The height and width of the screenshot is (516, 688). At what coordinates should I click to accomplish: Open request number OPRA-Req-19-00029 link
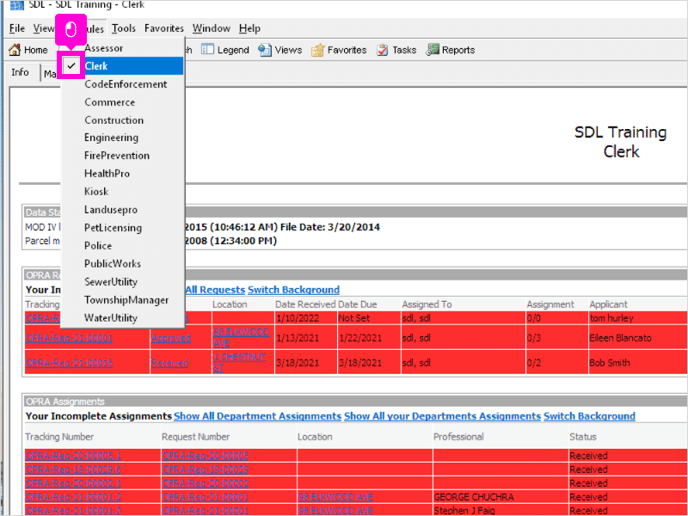tap(205, 470)
